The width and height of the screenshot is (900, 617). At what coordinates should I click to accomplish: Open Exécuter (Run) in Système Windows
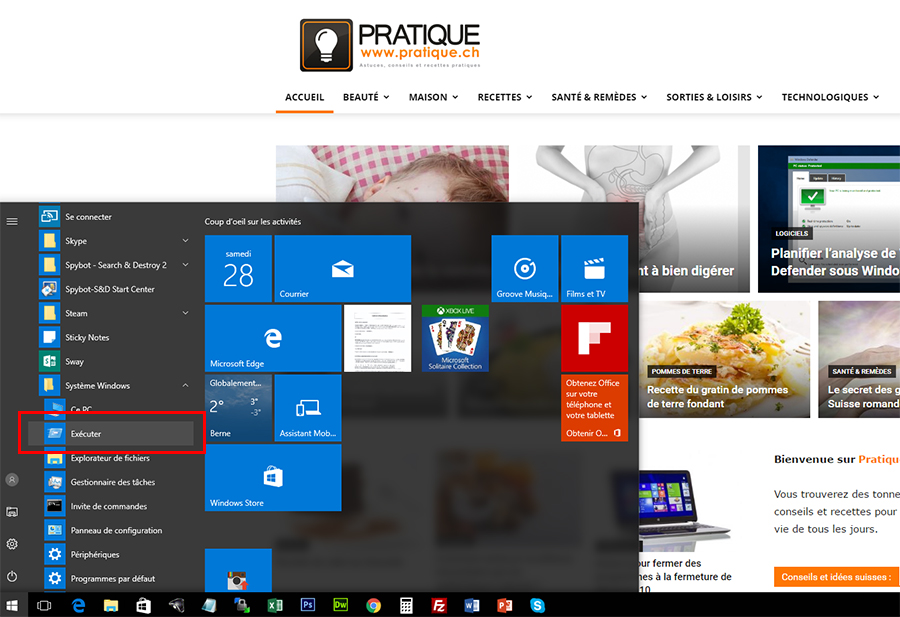tap(111, 434)
